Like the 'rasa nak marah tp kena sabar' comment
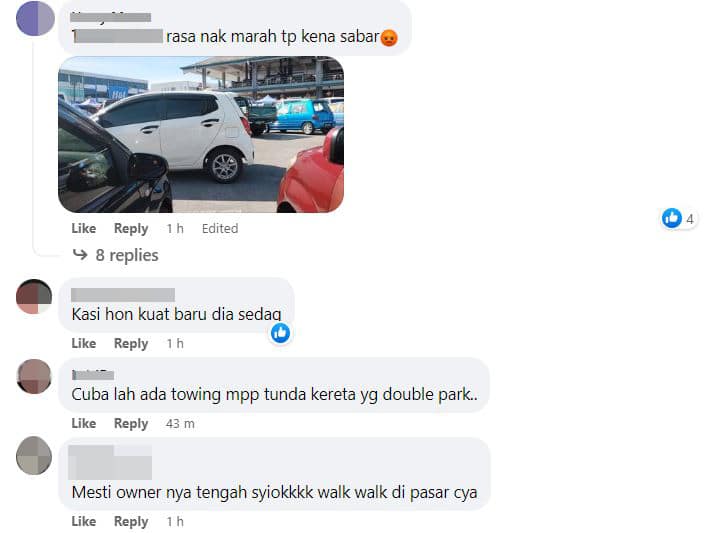The width and height of the screenshot is (727, 533). [83, 228]
